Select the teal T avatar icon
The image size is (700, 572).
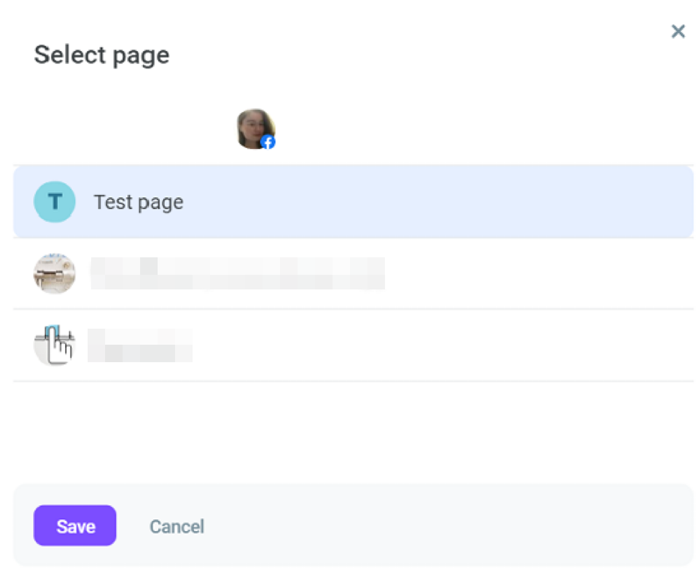click(54, 202)
